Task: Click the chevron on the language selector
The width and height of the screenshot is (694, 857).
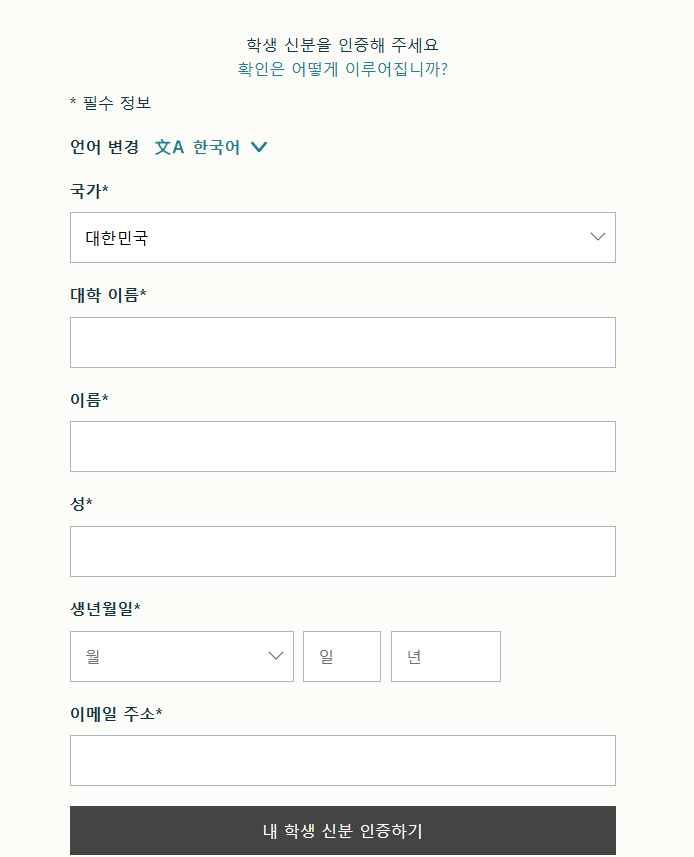Action: (x=258, y=146)
